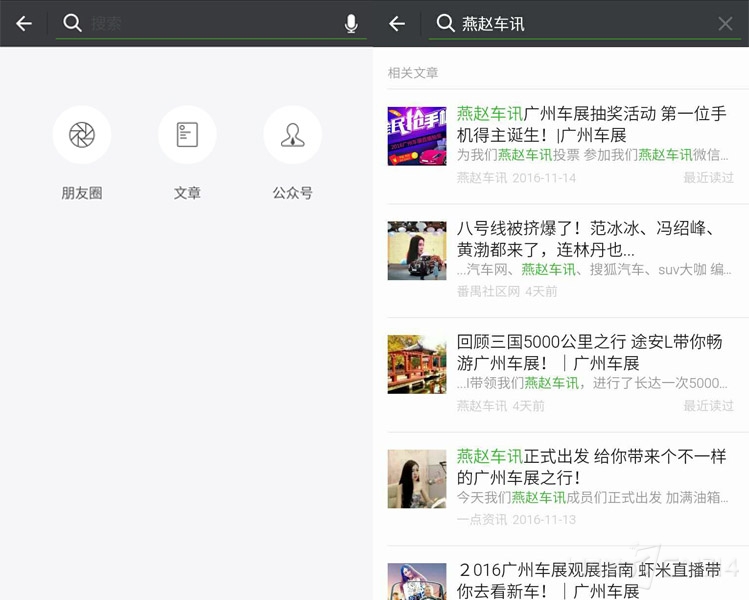Open the 朋友圈 moments search icon
Viewport: 749px width, 600px height.
pyautogui.click(x=82, y=135)
